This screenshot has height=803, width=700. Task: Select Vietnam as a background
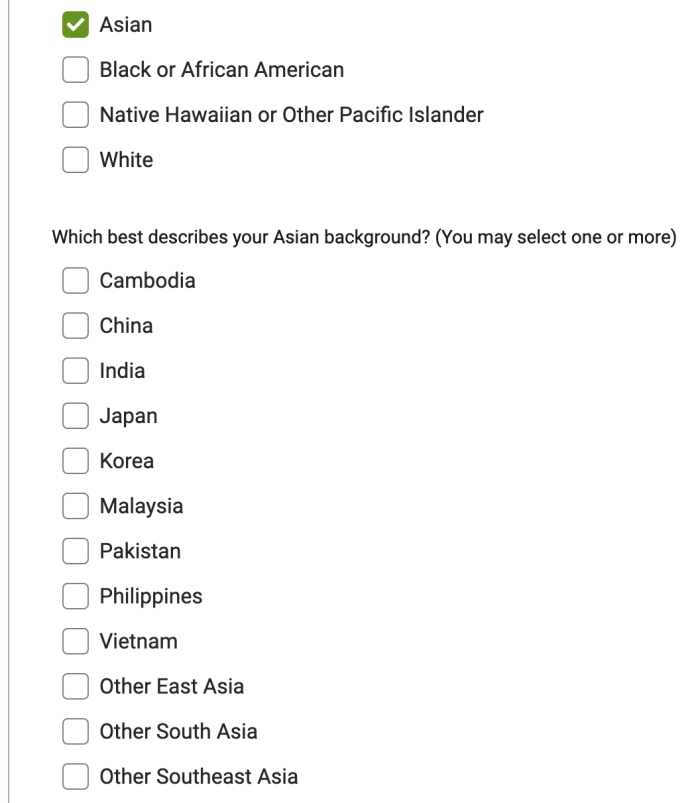[x=75, y=640]
